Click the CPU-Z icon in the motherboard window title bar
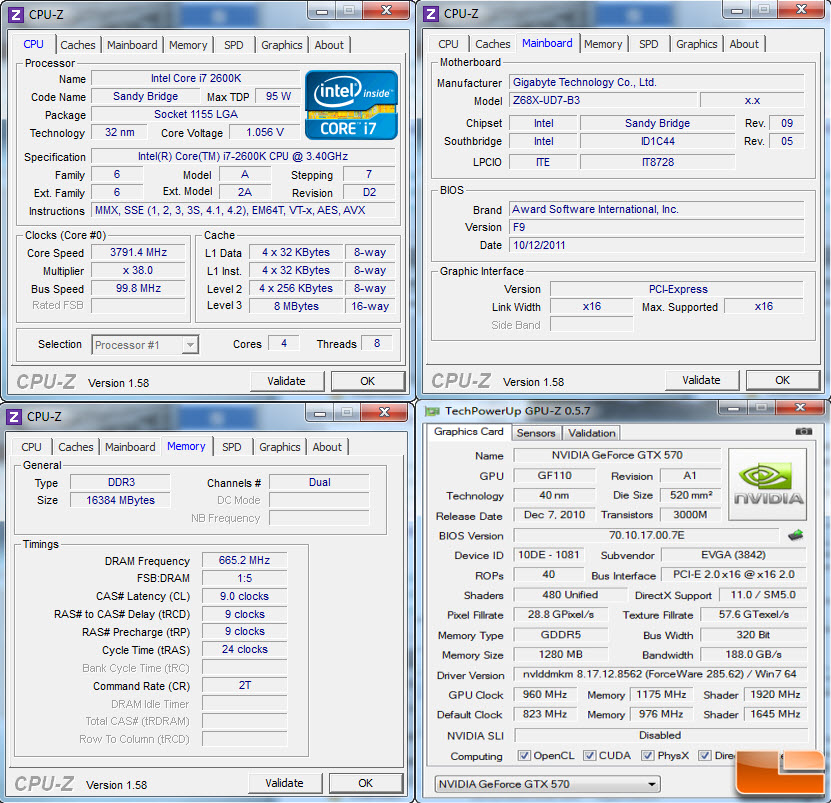The width and height of the screenshot is (831, 803). (x=431, y=14)
